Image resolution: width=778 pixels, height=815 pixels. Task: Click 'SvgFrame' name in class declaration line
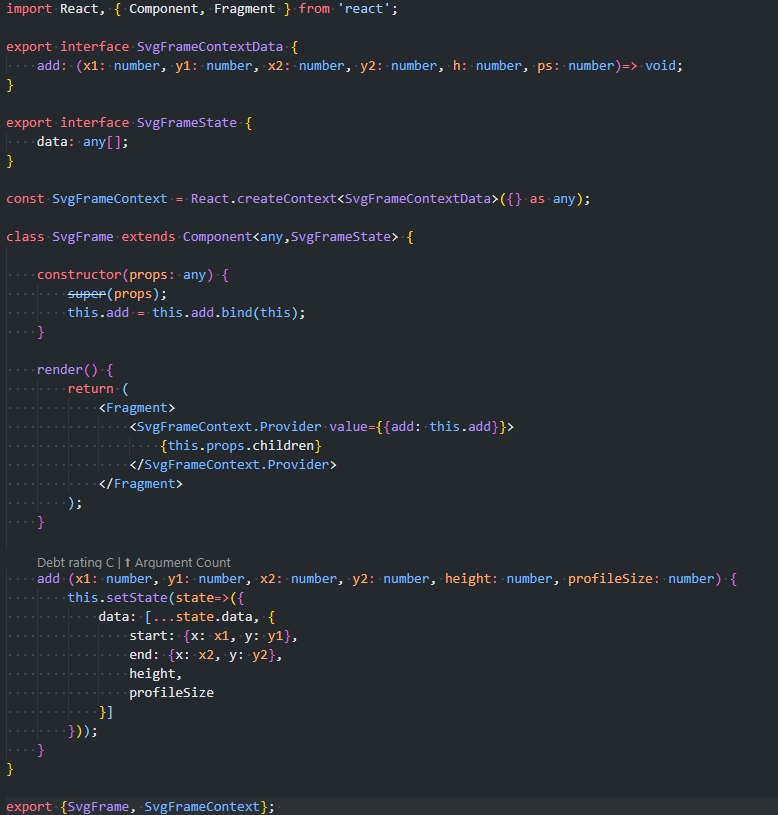(83, 236)
